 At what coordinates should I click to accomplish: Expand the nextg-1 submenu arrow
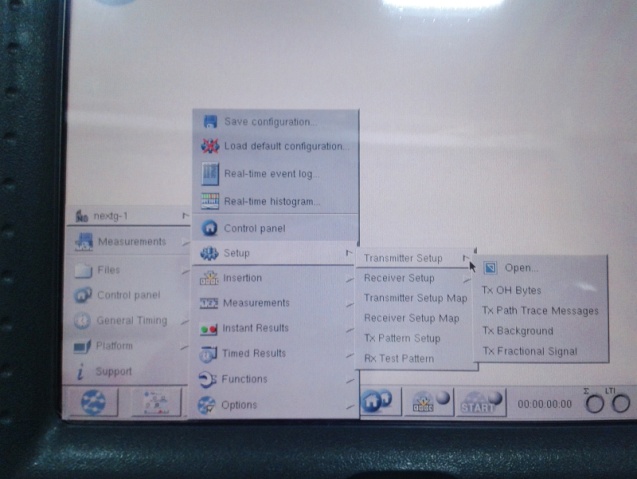(185, 216)
